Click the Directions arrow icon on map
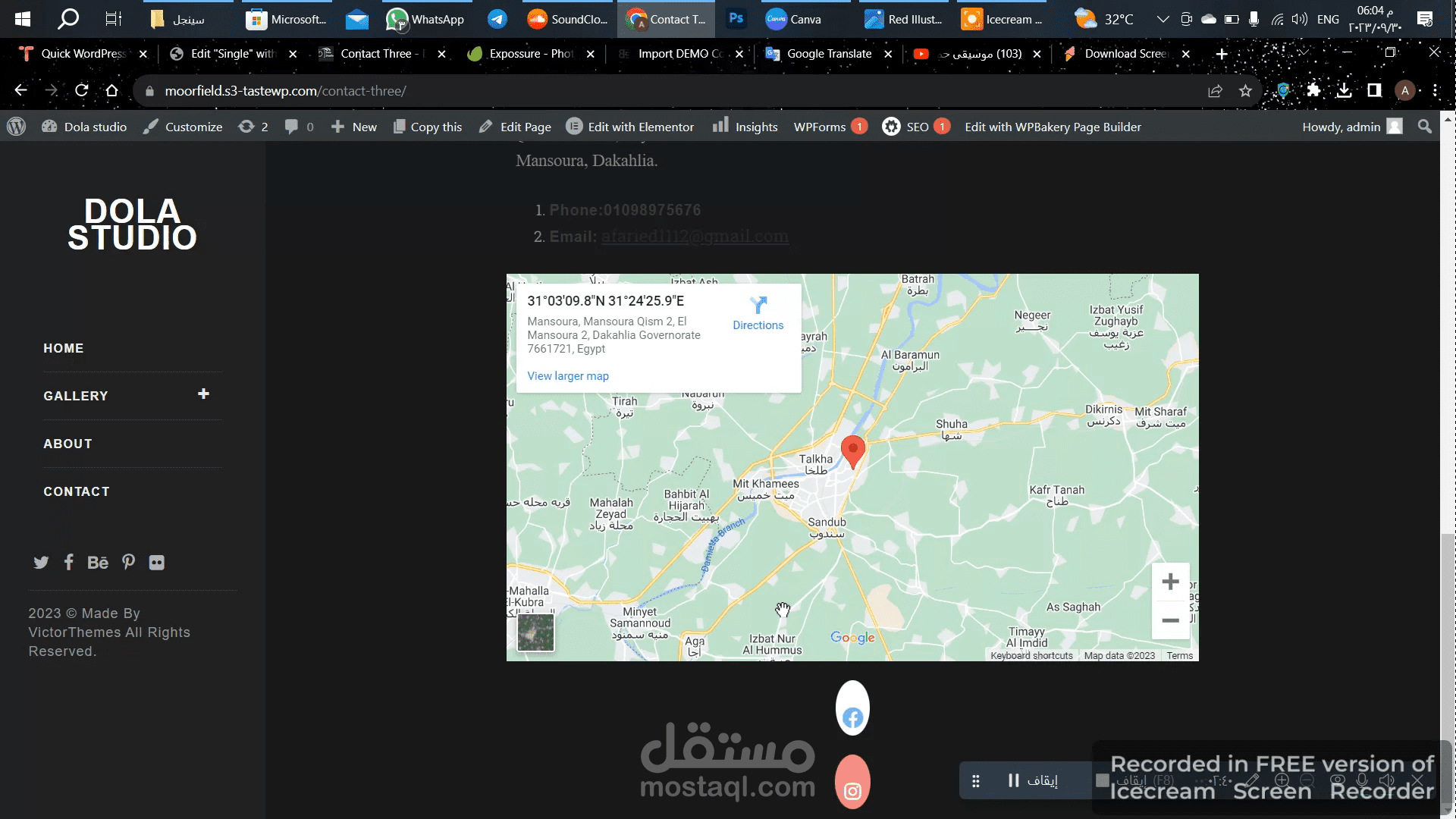Screen dimensions: 1456x819 pos(758,306)
